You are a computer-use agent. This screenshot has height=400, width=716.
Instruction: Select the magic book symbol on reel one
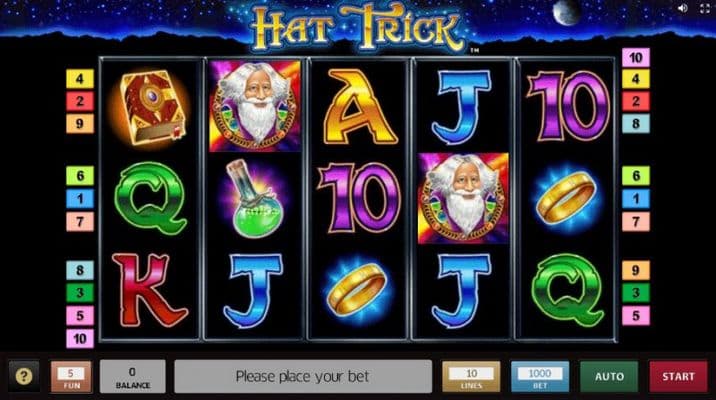pos(151,107)
